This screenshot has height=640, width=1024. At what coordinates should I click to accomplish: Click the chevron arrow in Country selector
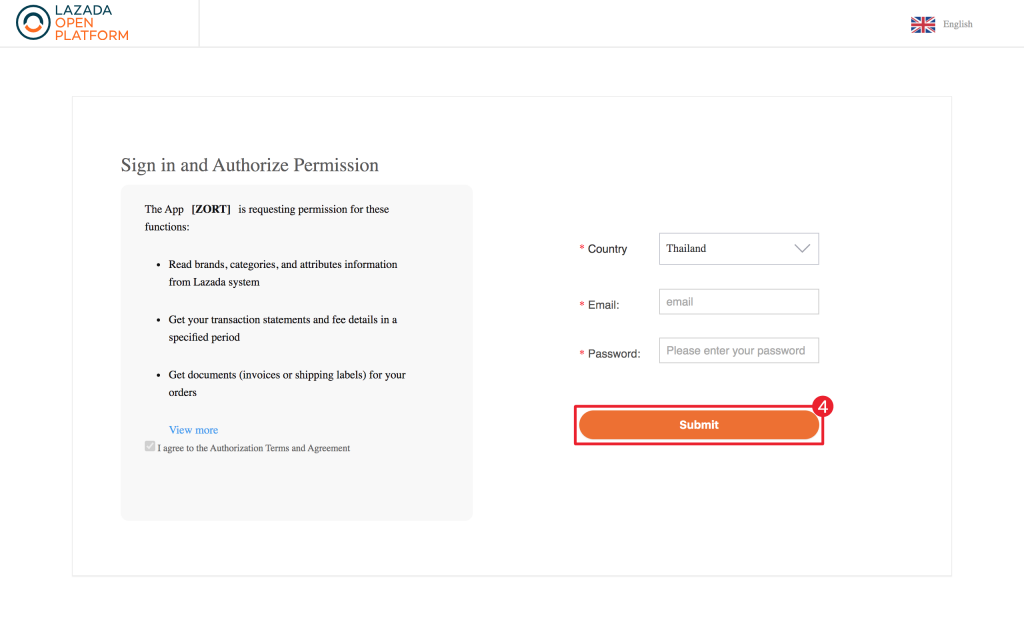point(802,249)
